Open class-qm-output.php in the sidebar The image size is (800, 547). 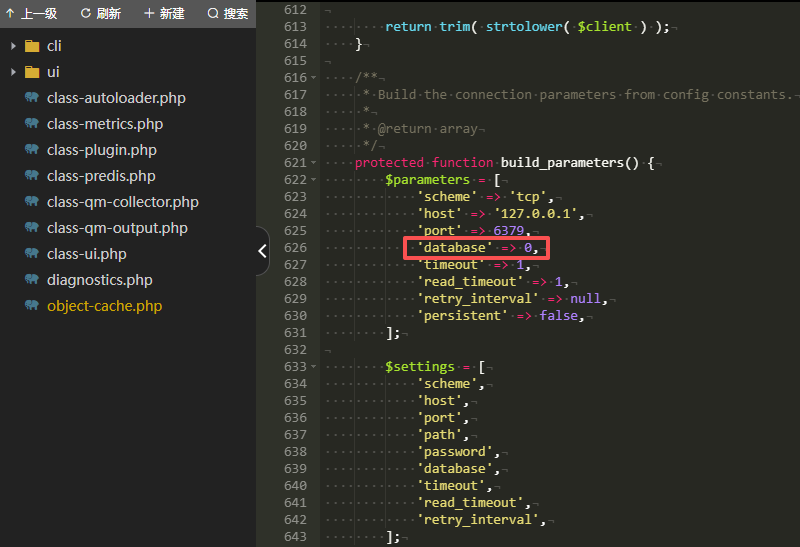117,228
